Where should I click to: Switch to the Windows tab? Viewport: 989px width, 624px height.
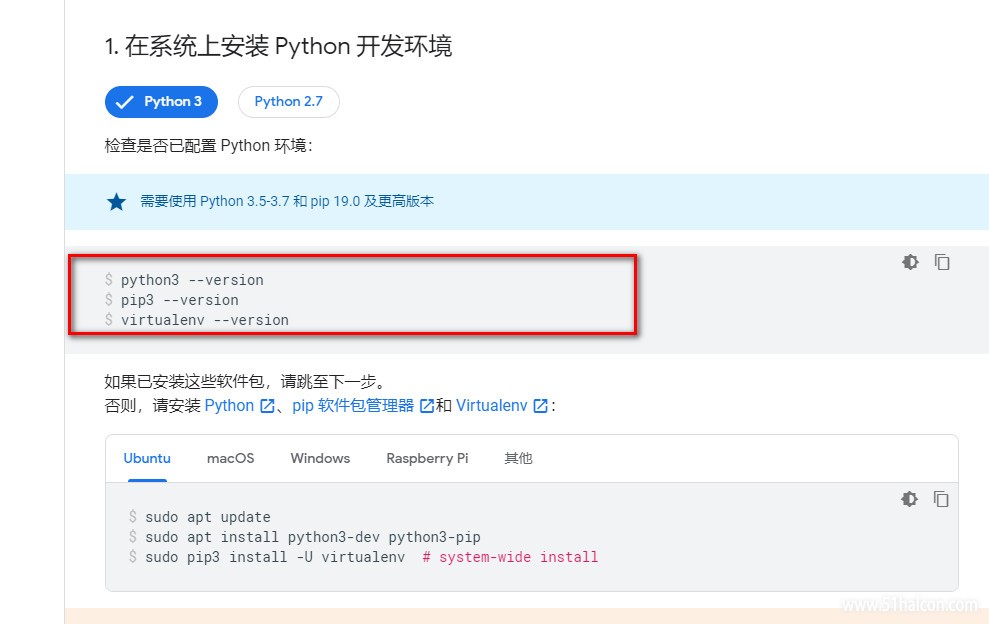point(320,459)
